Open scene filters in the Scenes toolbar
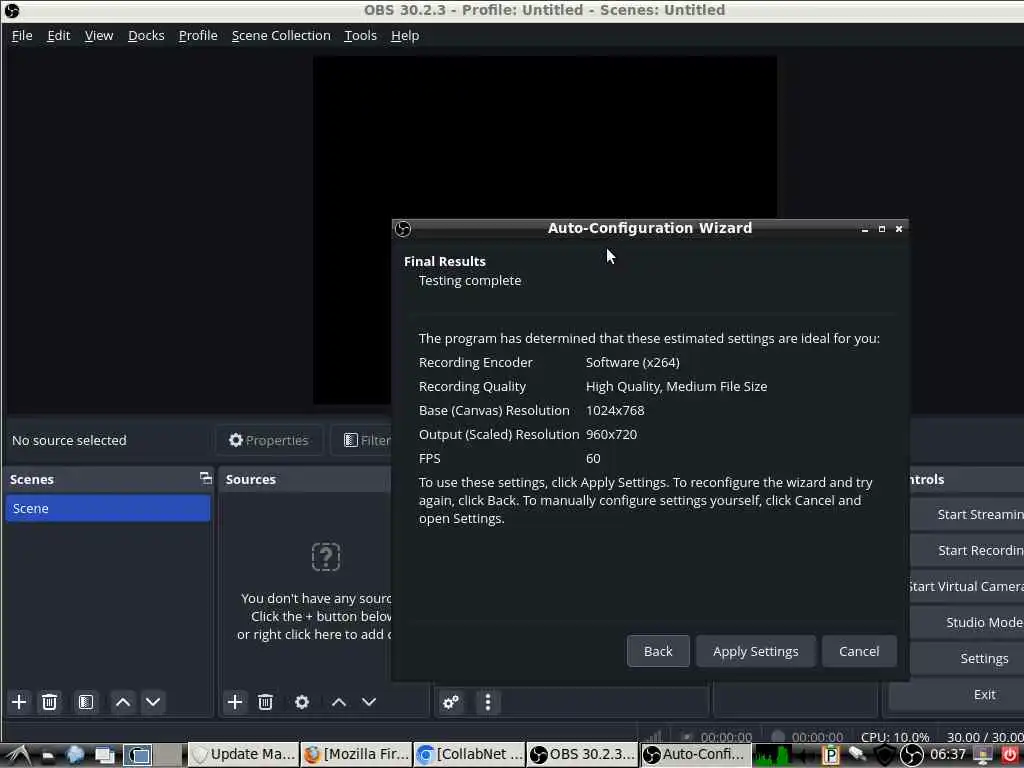 coord(86,702)
